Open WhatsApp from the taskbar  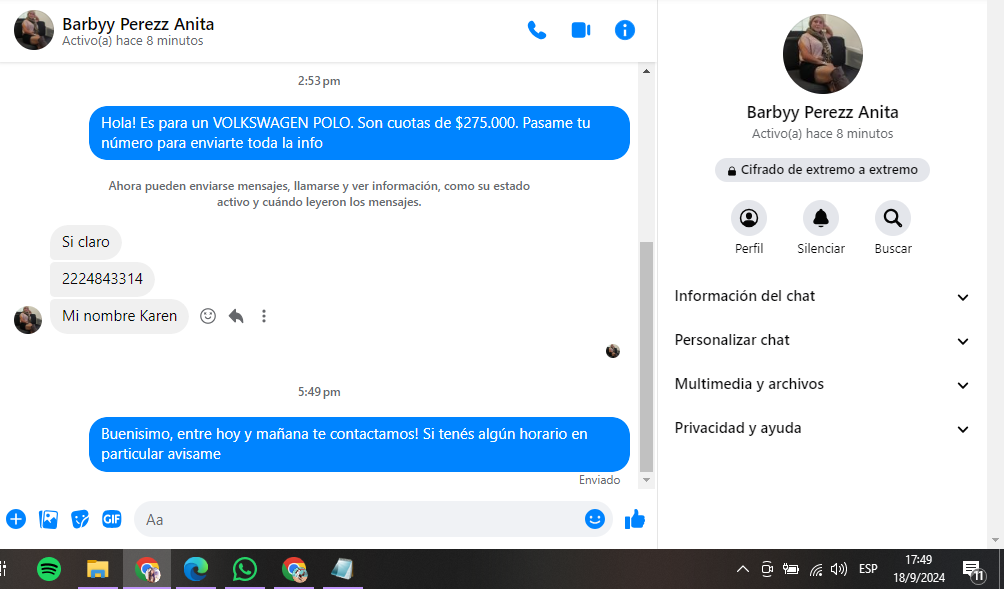(245, 569)
